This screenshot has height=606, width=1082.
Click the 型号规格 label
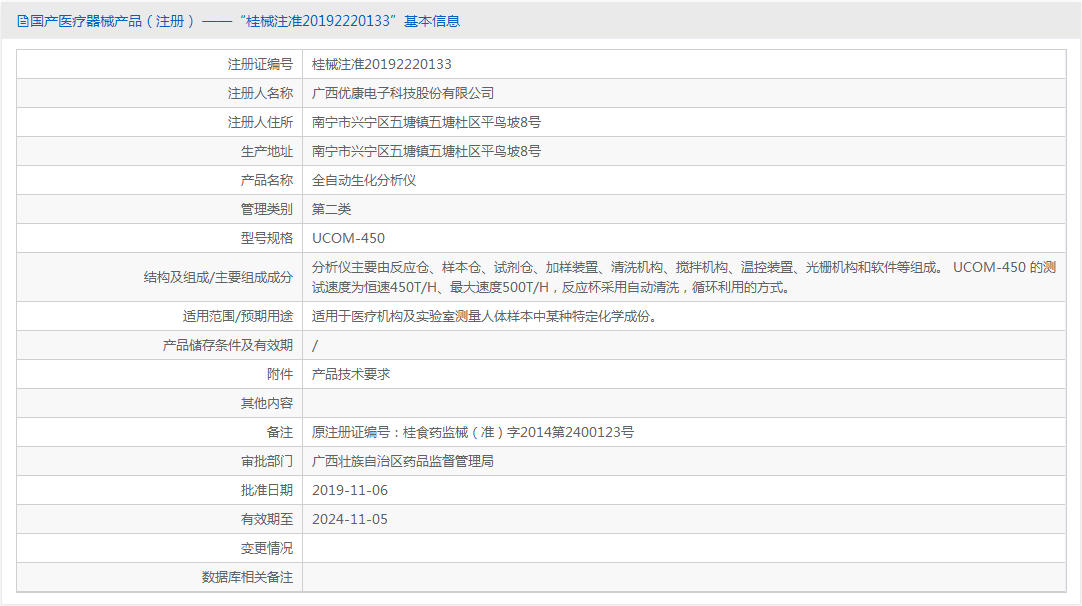[266, 238]
